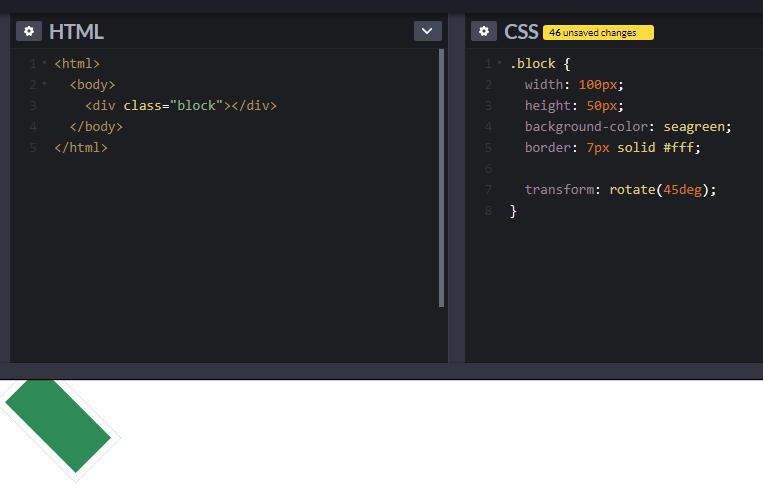The height and width of the screenshot is (502, 763).
Task: Click the 46 unsaved changes badge
Action: (x=598, y=33)
